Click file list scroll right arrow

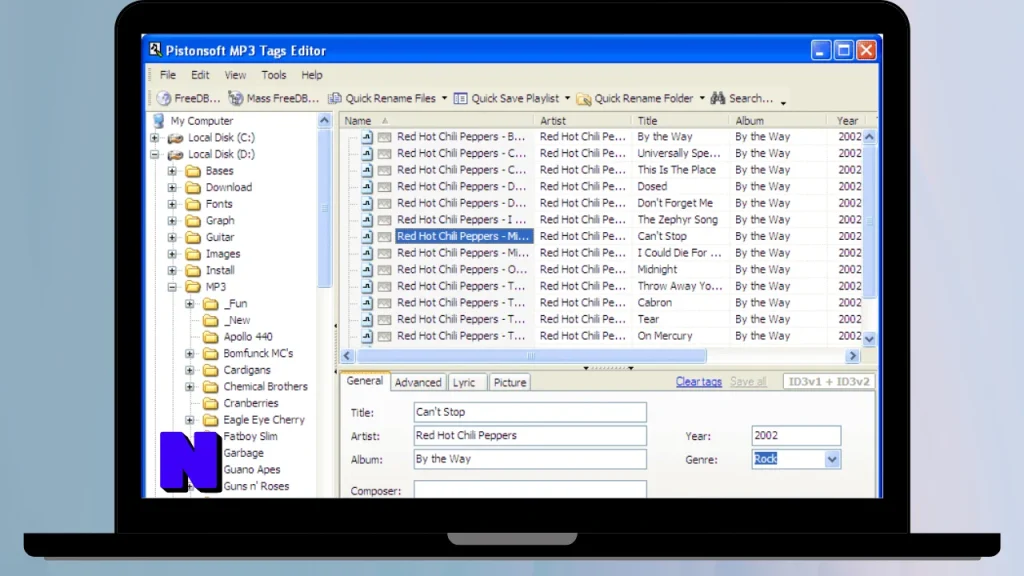click(852, 356)
